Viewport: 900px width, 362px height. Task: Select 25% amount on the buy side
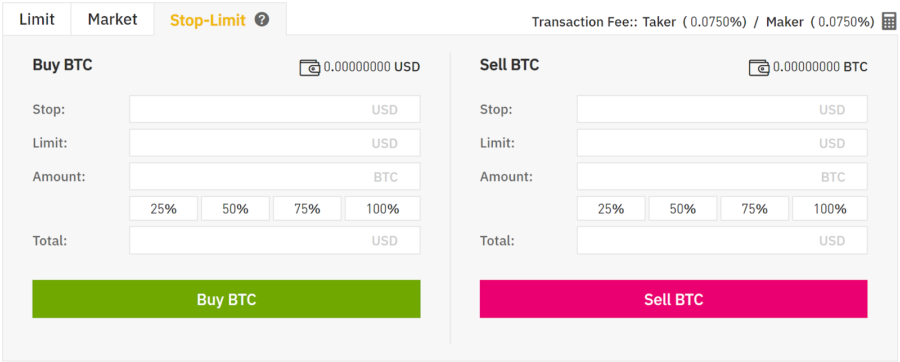tap(164, 209)
